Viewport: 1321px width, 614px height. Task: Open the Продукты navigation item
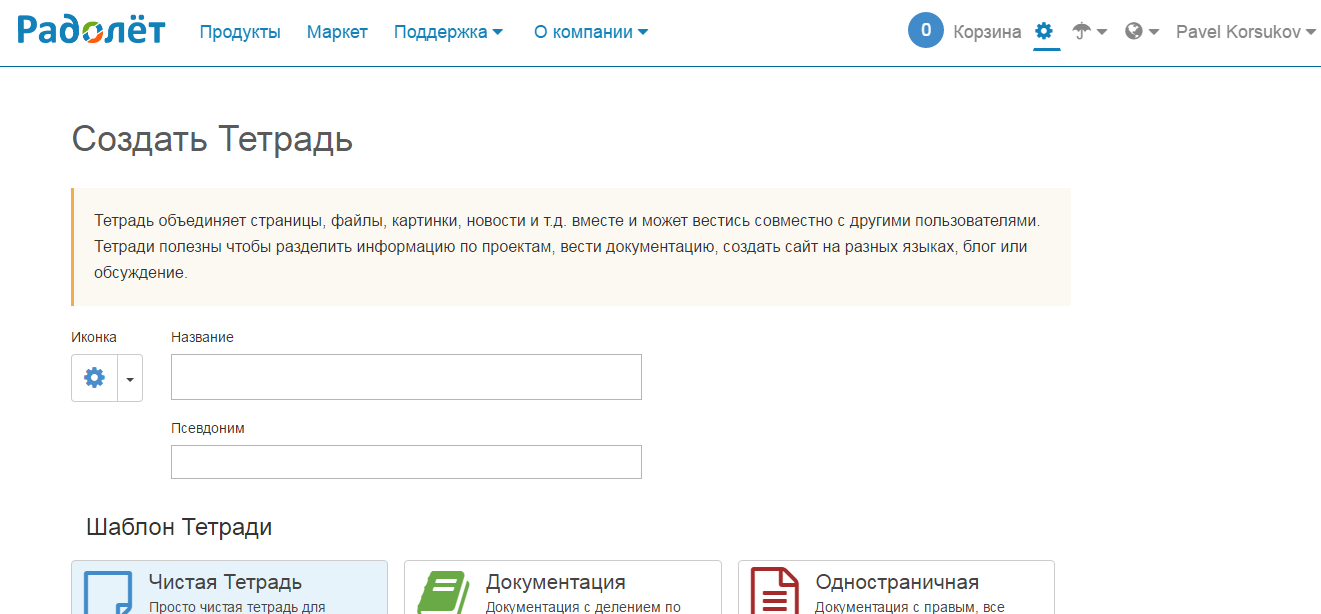[240, 31]
